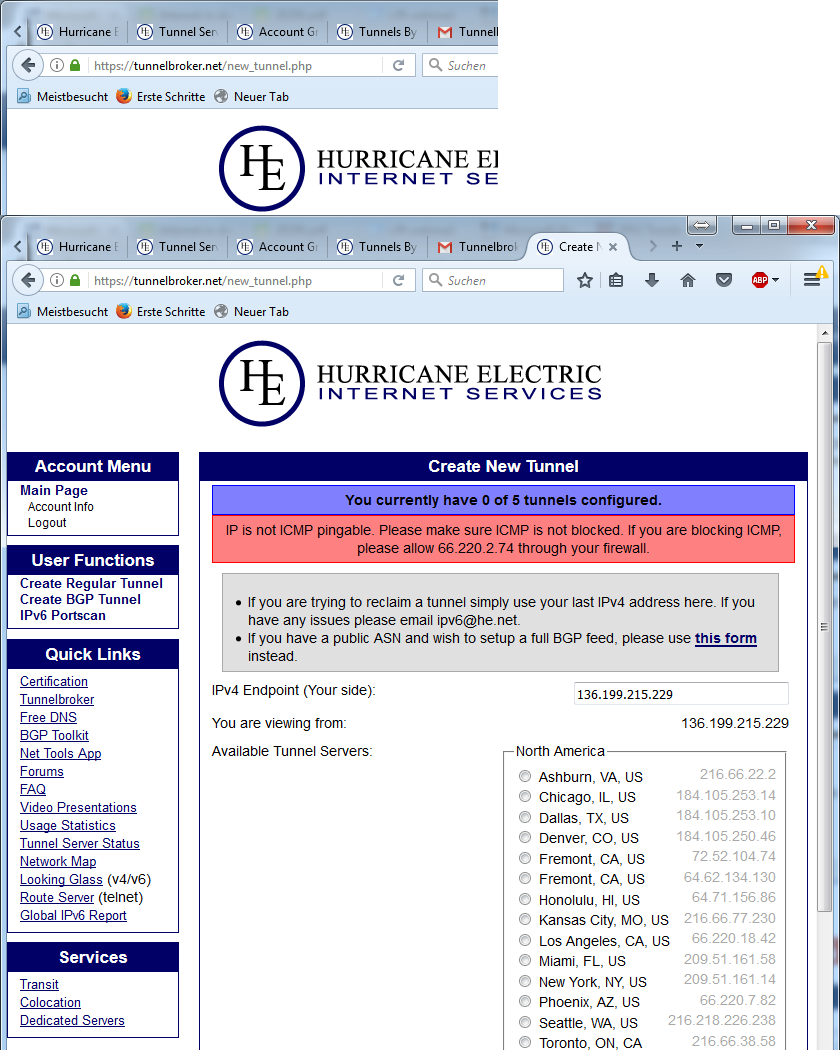This screenshot has width=840, height=1050.
Task: Open IPv6 Portscan link
Action: (x=63, y=615)
